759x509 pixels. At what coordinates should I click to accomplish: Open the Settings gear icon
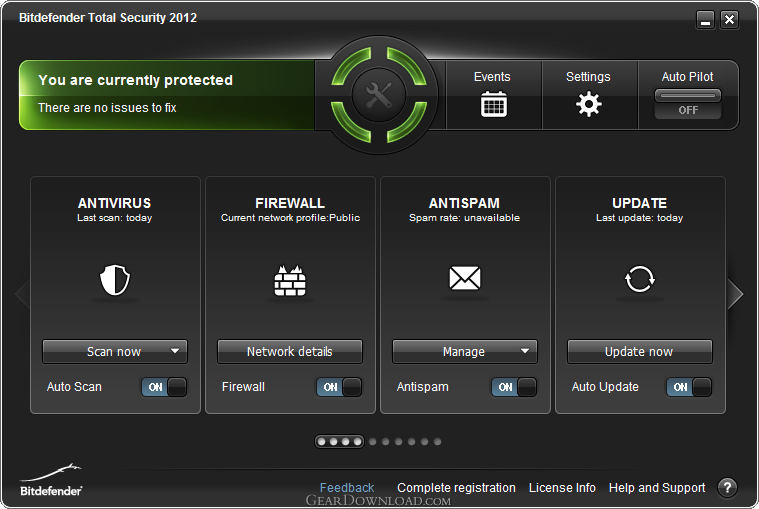[x=589, y=104]
